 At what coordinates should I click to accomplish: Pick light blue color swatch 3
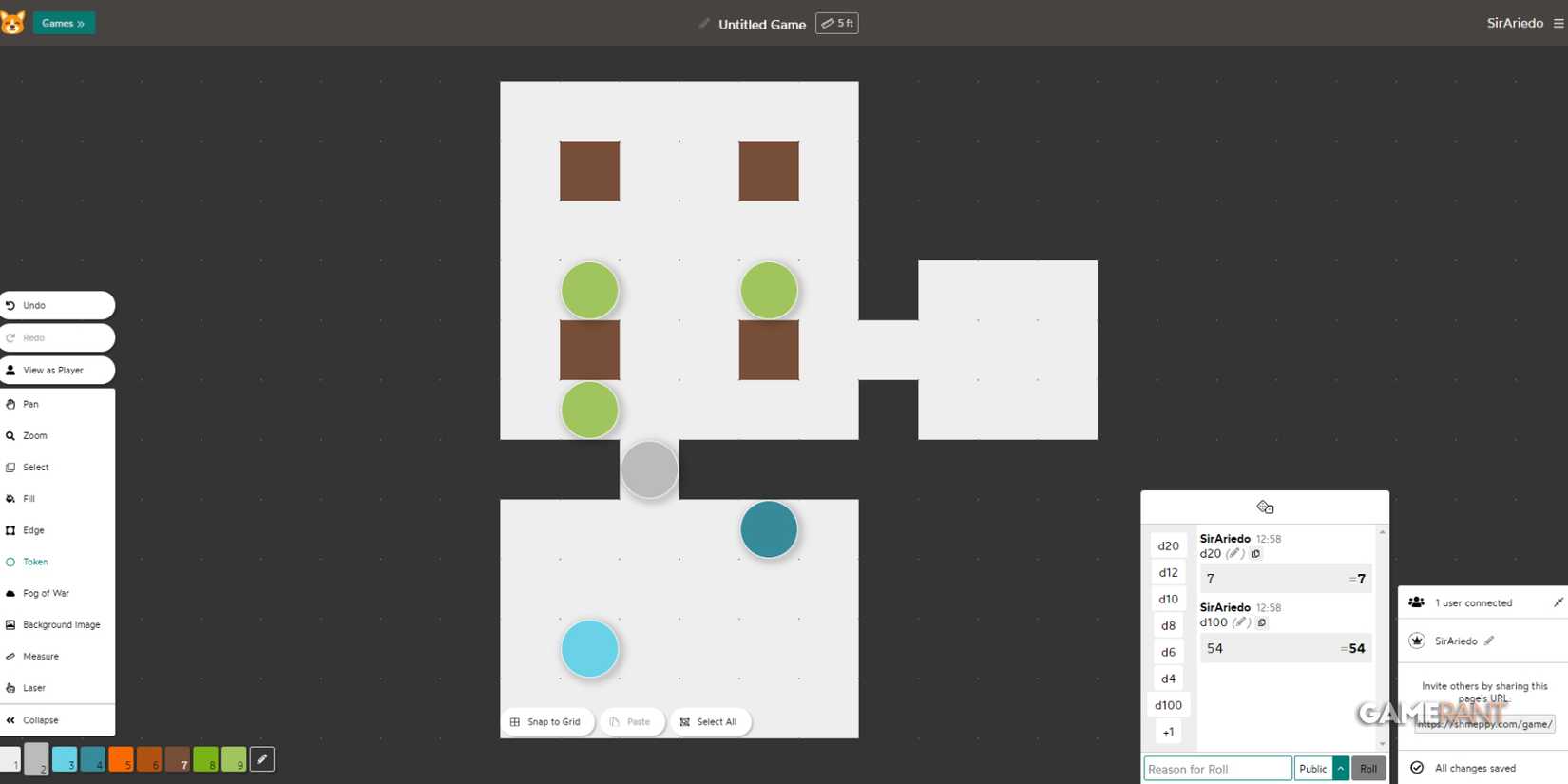point(65,759)
